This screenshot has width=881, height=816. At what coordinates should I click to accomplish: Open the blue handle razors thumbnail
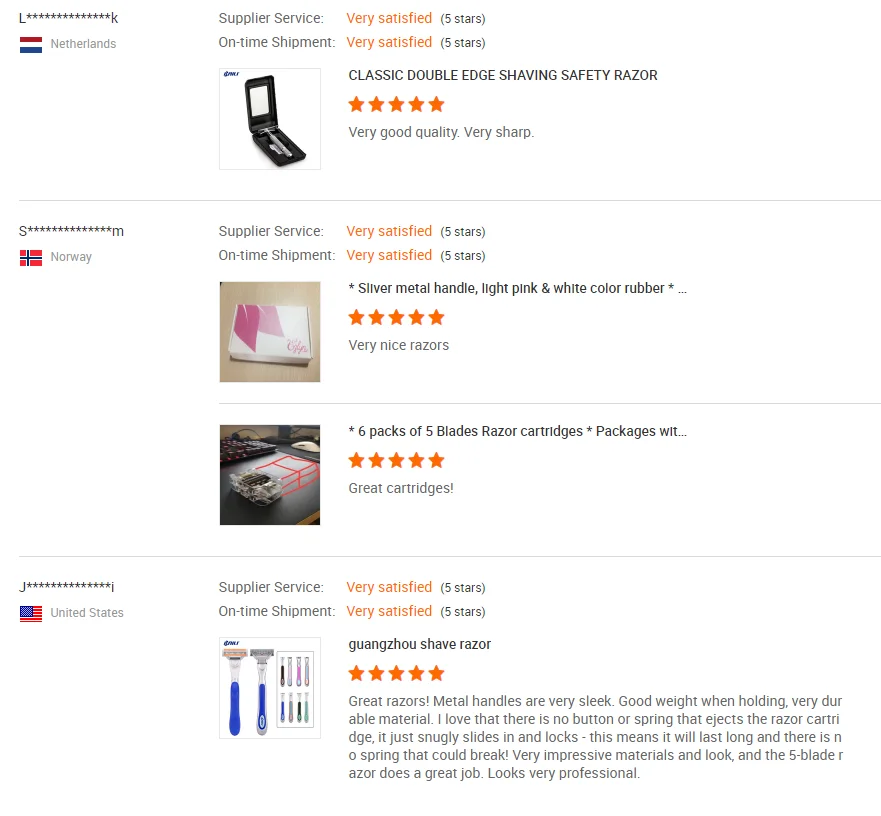point(270,688)
